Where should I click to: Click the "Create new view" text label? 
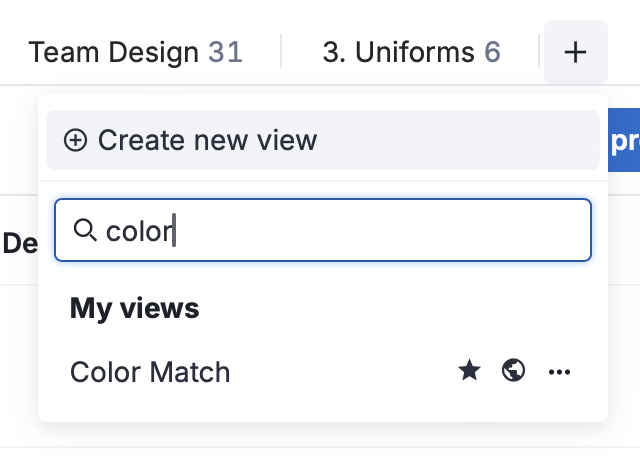[207, 140]
